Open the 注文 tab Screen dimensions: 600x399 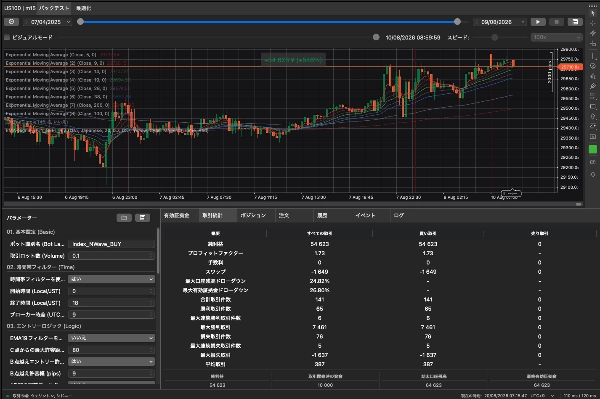tap(284, 215)
